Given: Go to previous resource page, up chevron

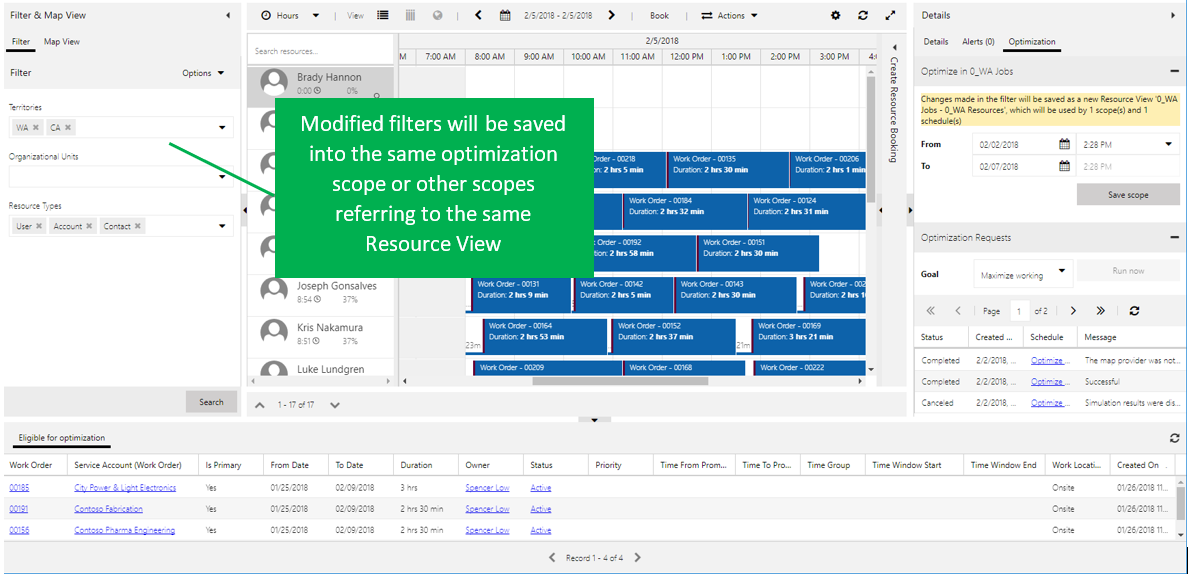Looking at the screenshot, I should [260, 405].
